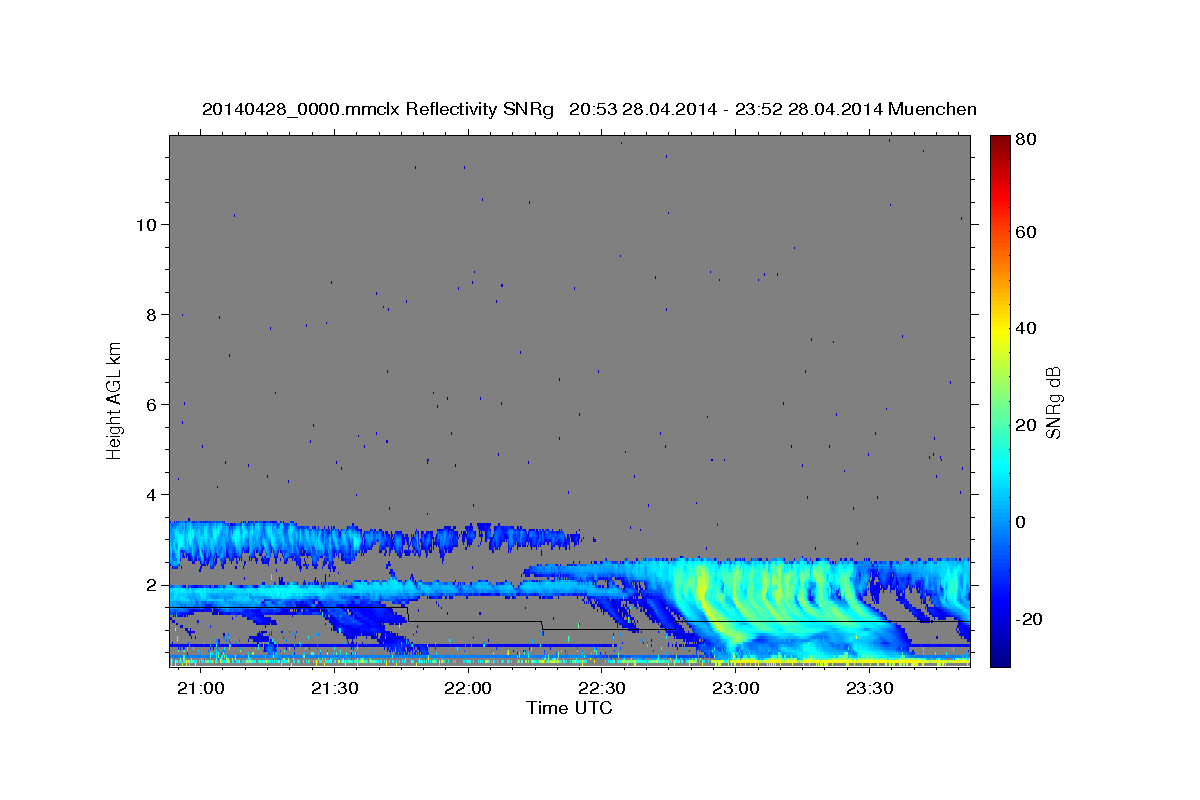Click the colorbar value 80
1200x800 pixels.
coord(1025,140)
